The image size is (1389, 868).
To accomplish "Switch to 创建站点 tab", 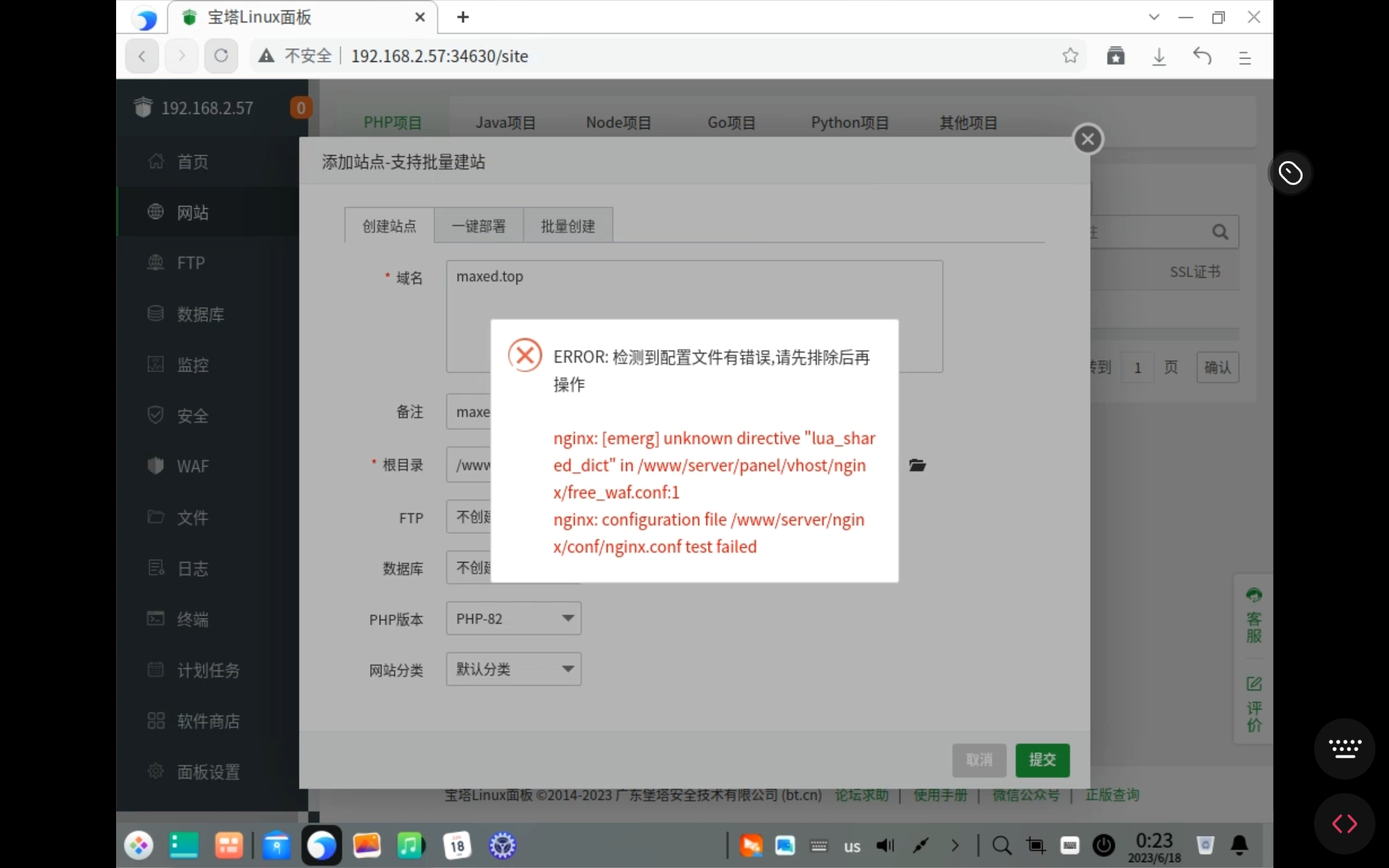I will (389, 226).
